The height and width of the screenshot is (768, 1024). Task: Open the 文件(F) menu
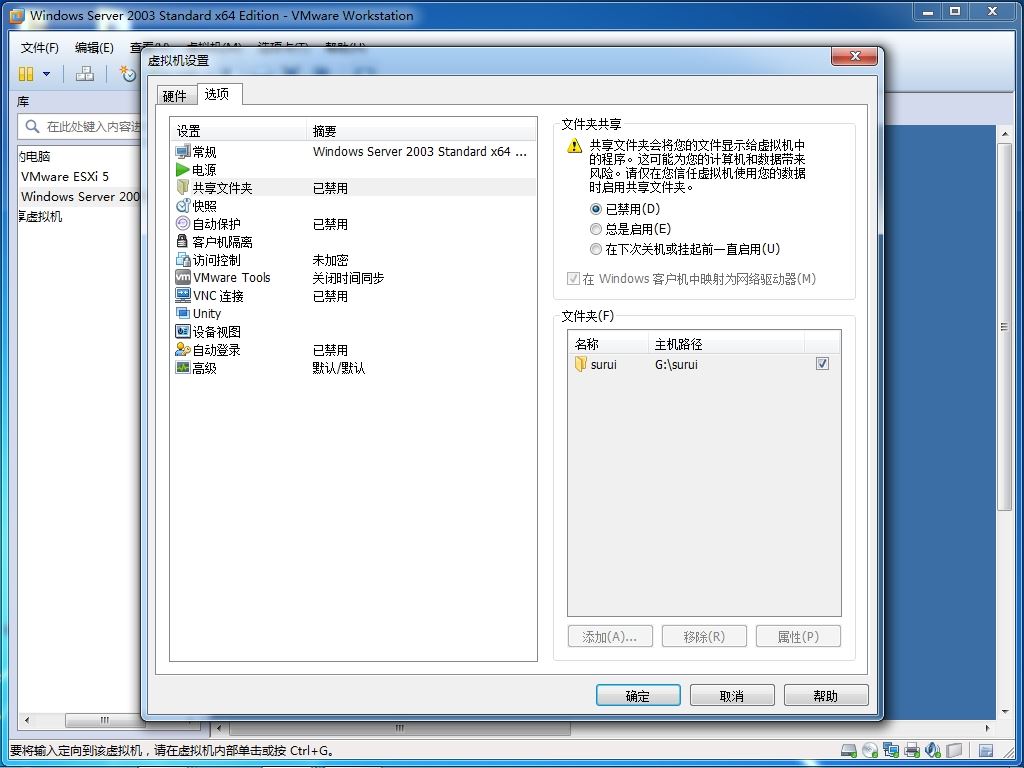point(40,48)
